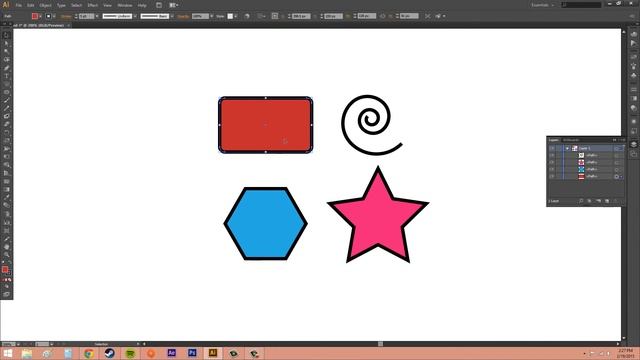Screen dimensions: 640x360
Task: Click Create New Layer icon in Layers panel
Action: [x=607, y=201]
